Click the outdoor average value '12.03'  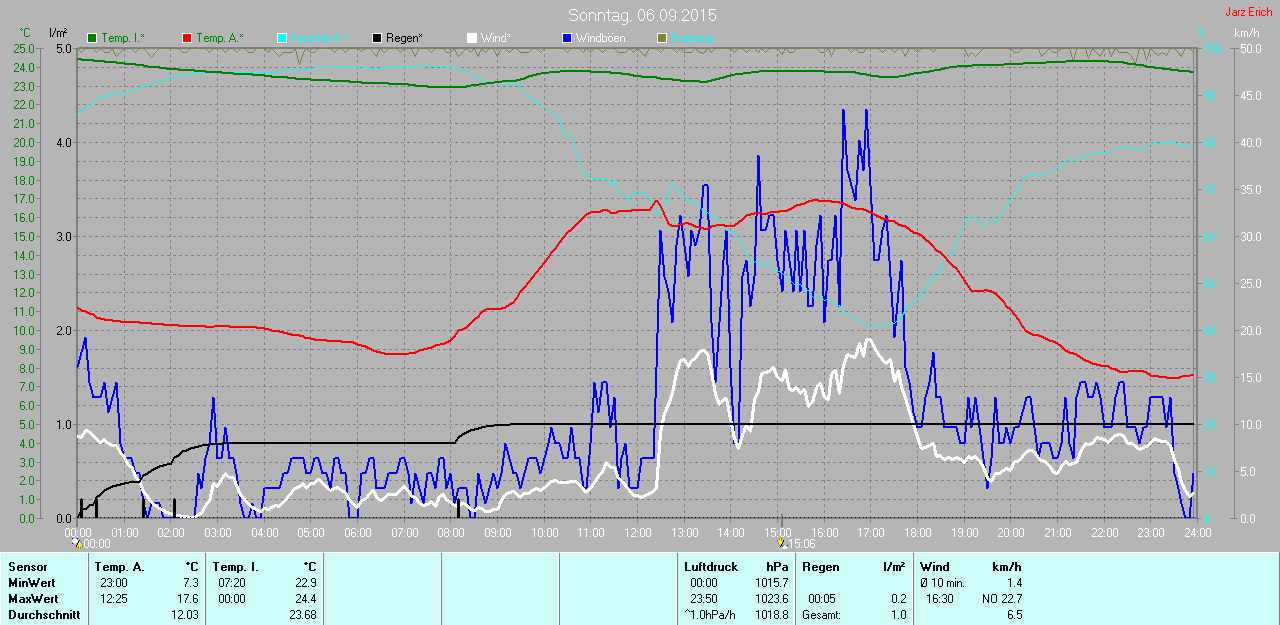tap(184, 614)
